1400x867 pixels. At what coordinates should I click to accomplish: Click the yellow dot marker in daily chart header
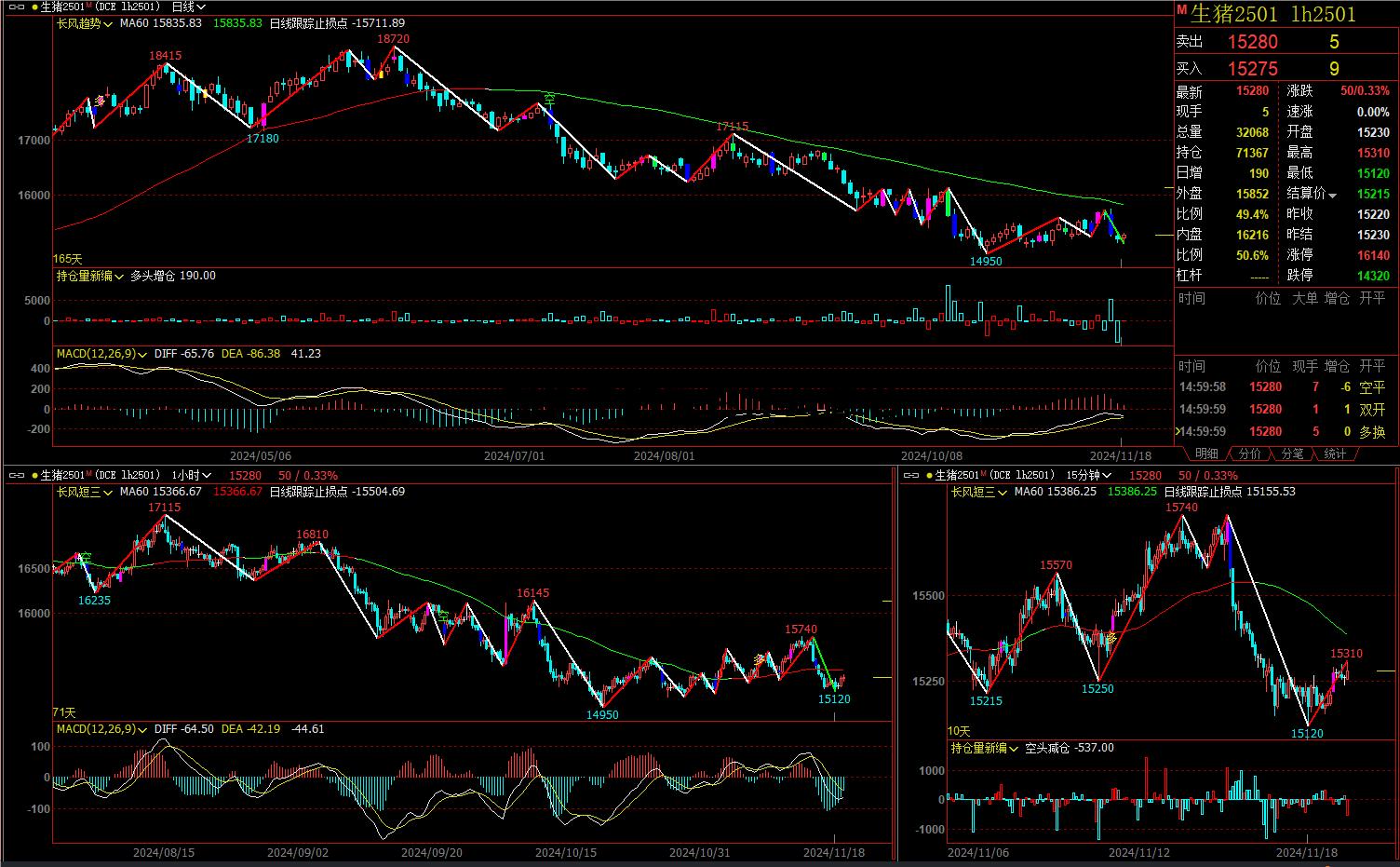pos(34,7)
